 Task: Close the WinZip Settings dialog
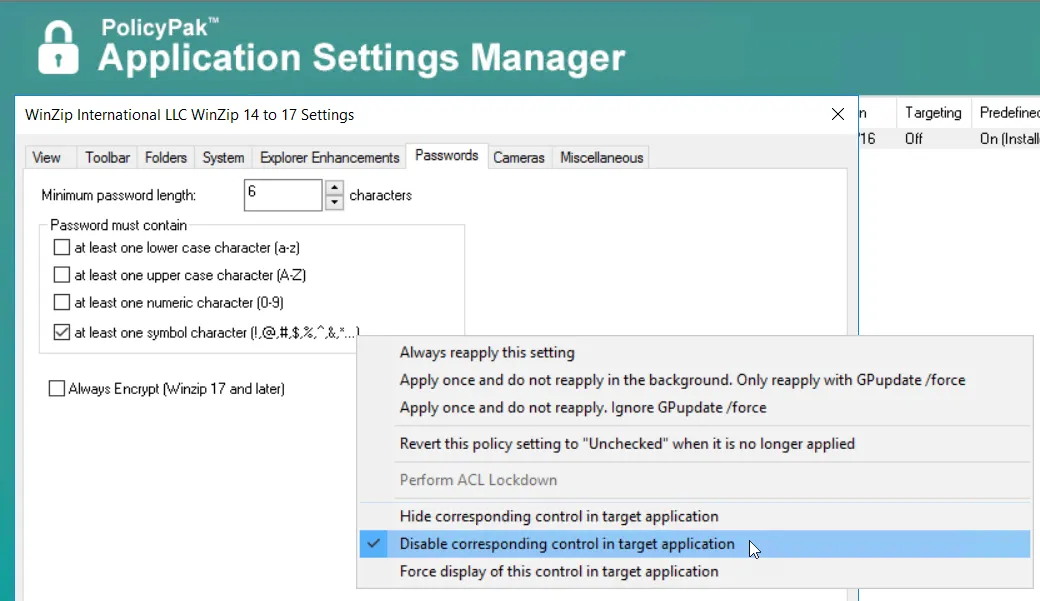click(x=838, y=114)
